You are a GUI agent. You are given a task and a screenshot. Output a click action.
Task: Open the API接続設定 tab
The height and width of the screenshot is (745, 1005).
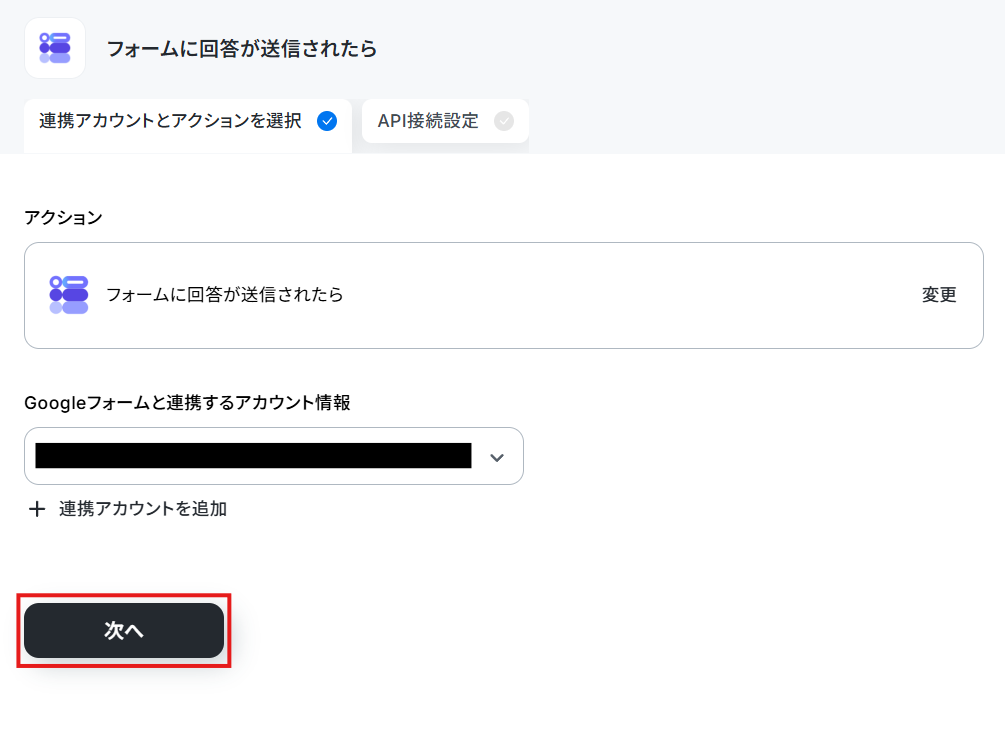pos(445,121)
